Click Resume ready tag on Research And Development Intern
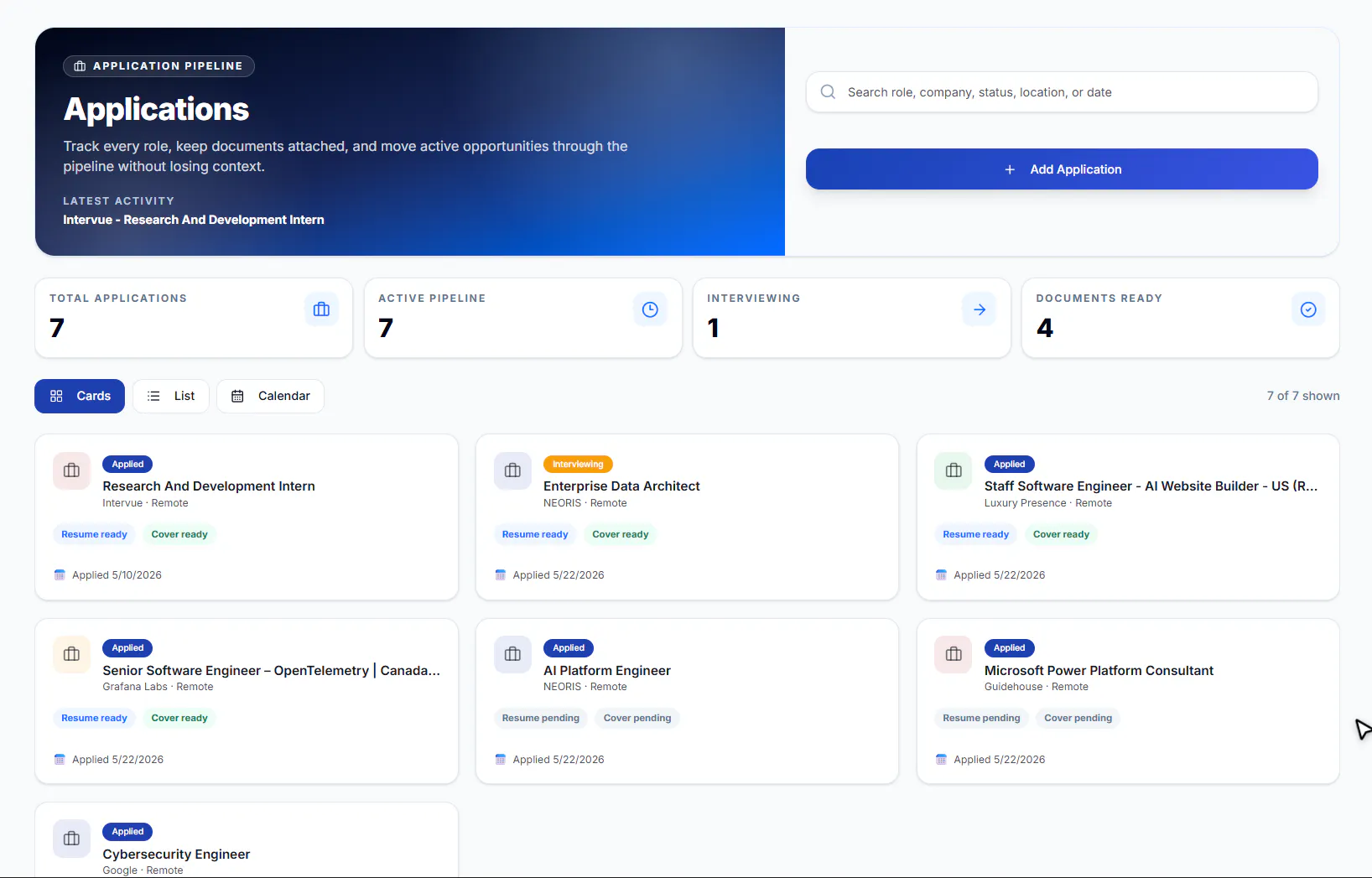This screenshot has width=1372, height=878. click(94, 534)
